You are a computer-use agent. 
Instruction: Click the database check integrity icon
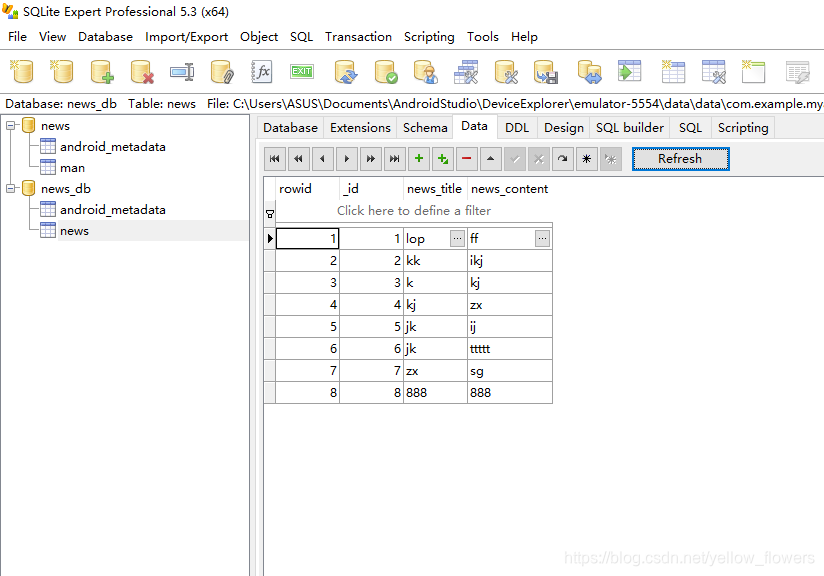386,71
